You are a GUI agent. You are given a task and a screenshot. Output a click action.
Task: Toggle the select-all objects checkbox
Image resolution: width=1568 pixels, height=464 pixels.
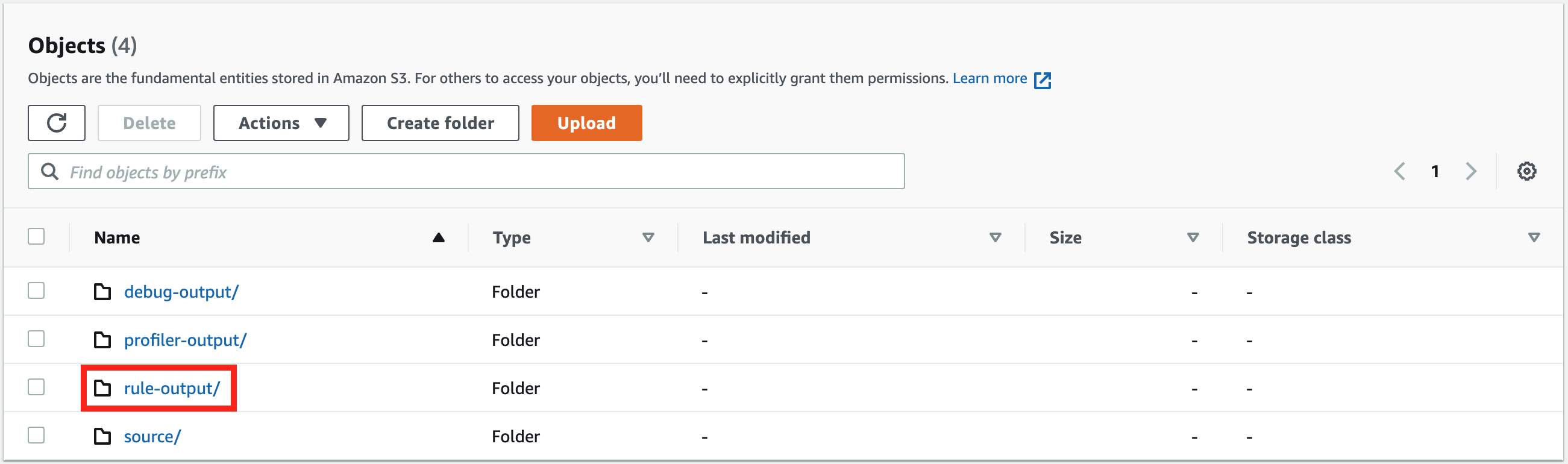tap(37, 236)
